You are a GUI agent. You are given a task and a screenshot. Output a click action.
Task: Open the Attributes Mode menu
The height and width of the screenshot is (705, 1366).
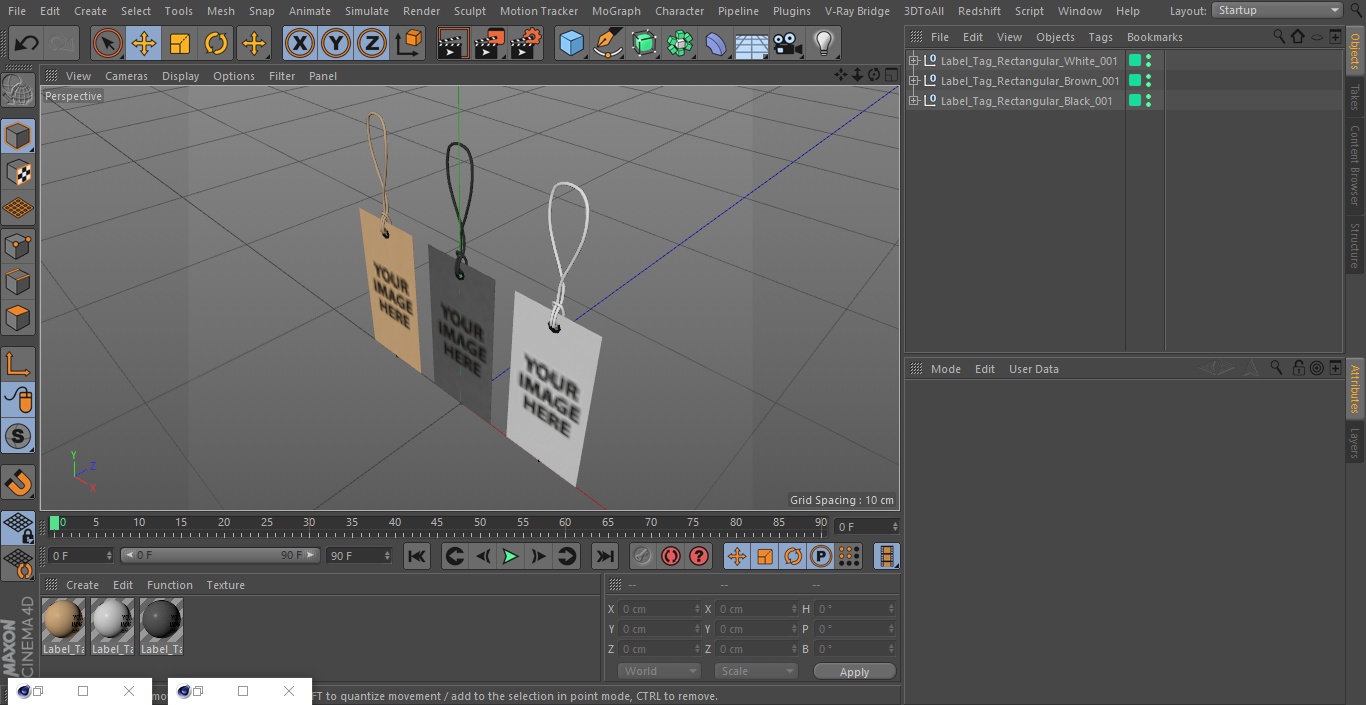coord(946,369)
